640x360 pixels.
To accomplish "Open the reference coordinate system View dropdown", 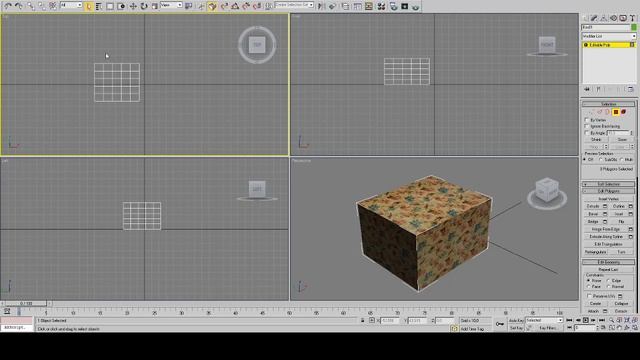I will [x=171, y=5].
